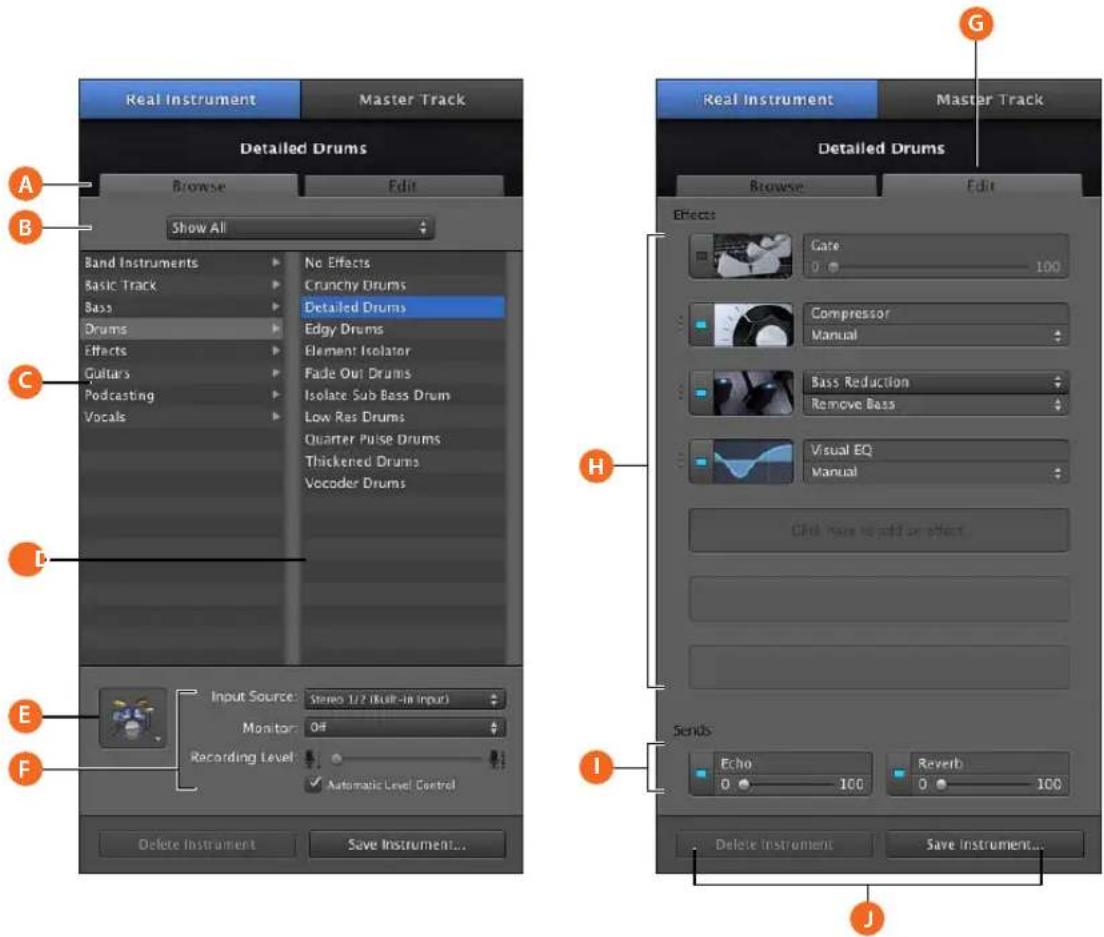
Task: Select the Bass category
Action: click(x=182, y=307)
